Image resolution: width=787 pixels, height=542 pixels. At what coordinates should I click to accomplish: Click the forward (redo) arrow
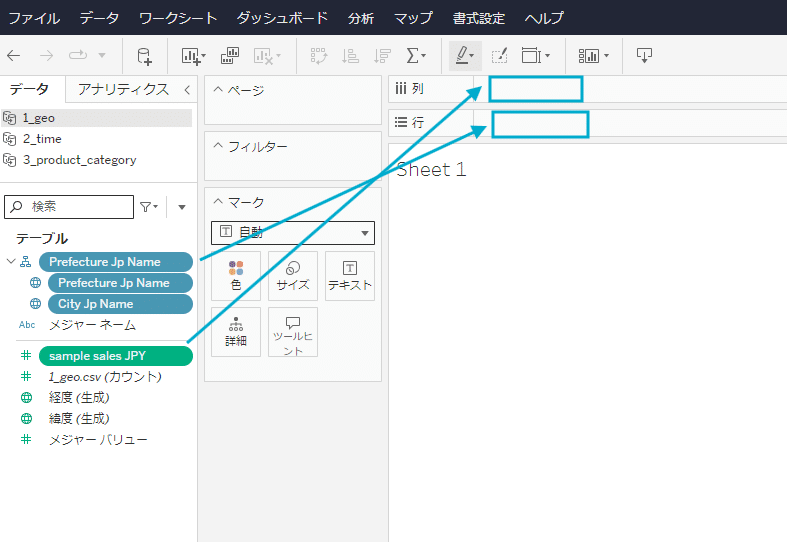46,55
